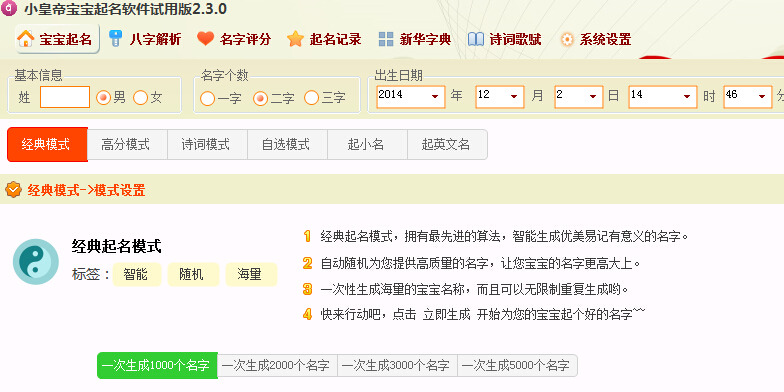Select 一次生成5000个名字 button

click(x=517, y=366)
